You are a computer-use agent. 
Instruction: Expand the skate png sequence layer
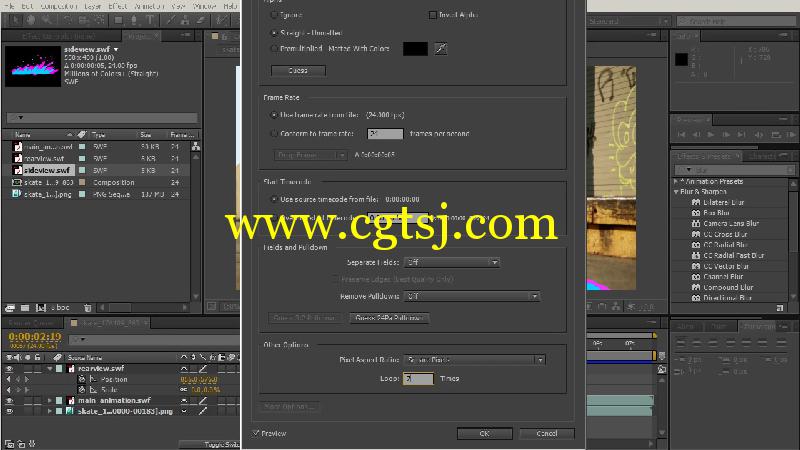pyautogui.click(x=49, y=411)
